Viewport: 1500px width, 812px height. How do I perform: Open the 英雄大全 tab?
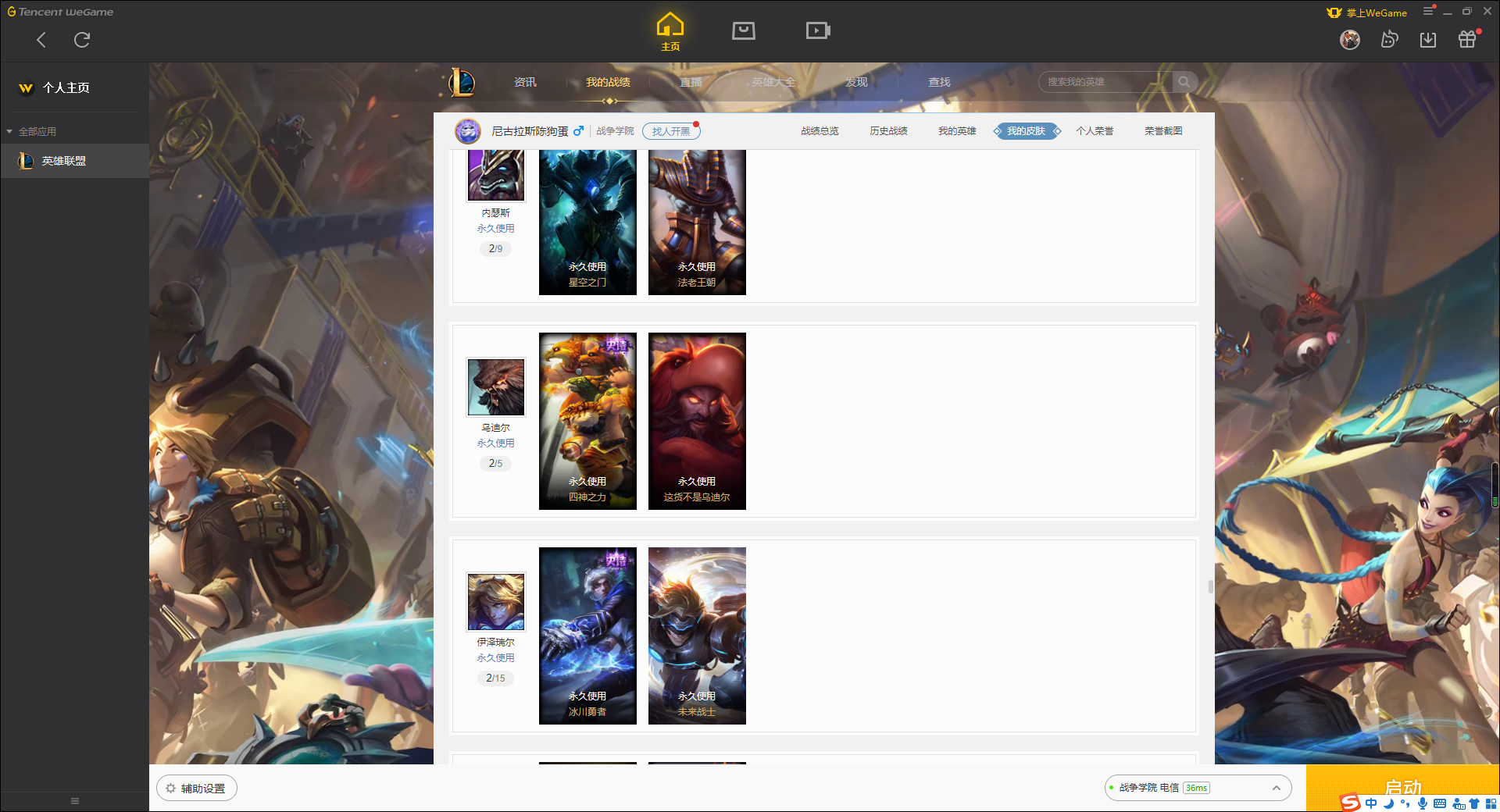pyautogui.click(x=773, y=82)
